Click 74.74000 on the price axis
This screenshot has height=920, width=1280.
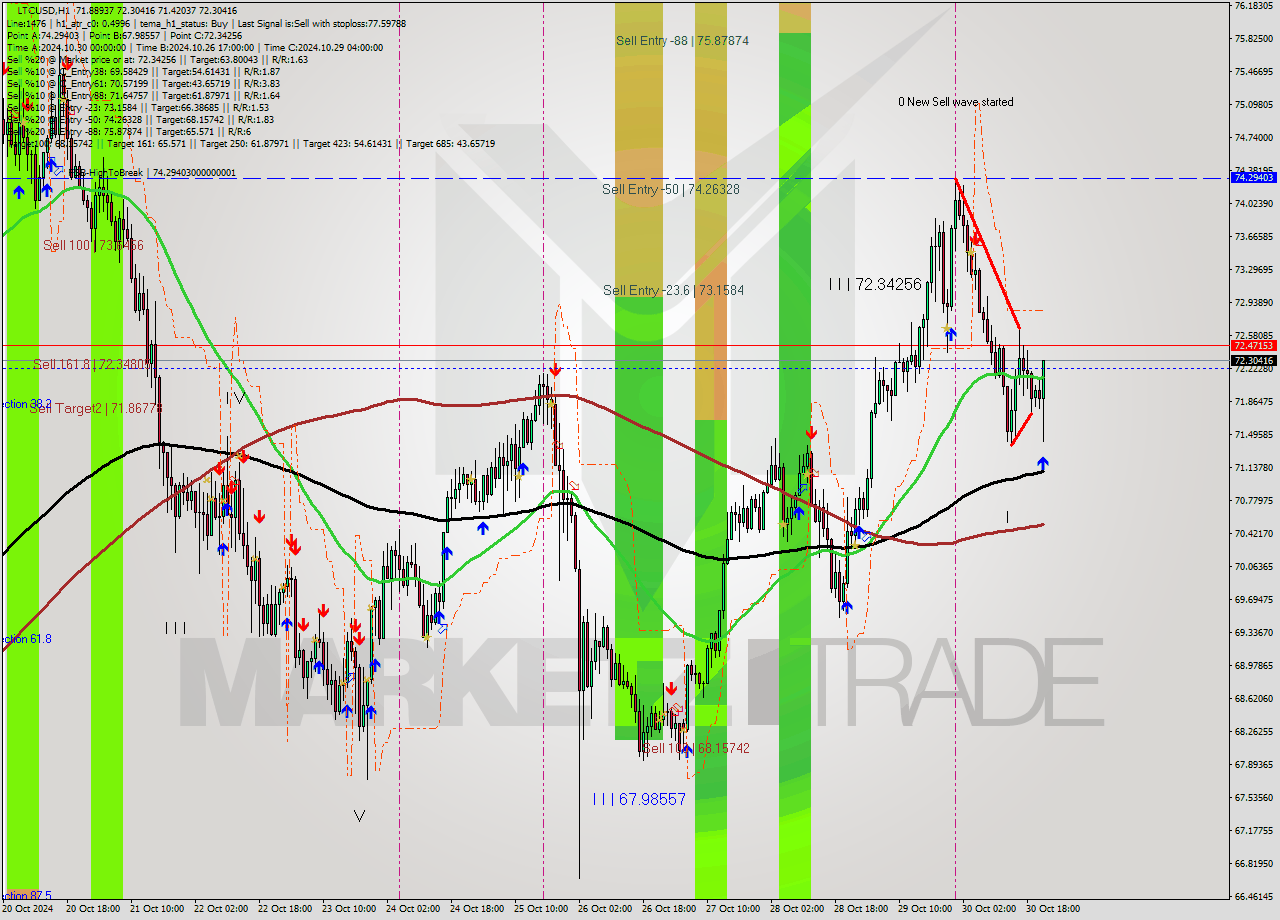[x=1253, y=137]
